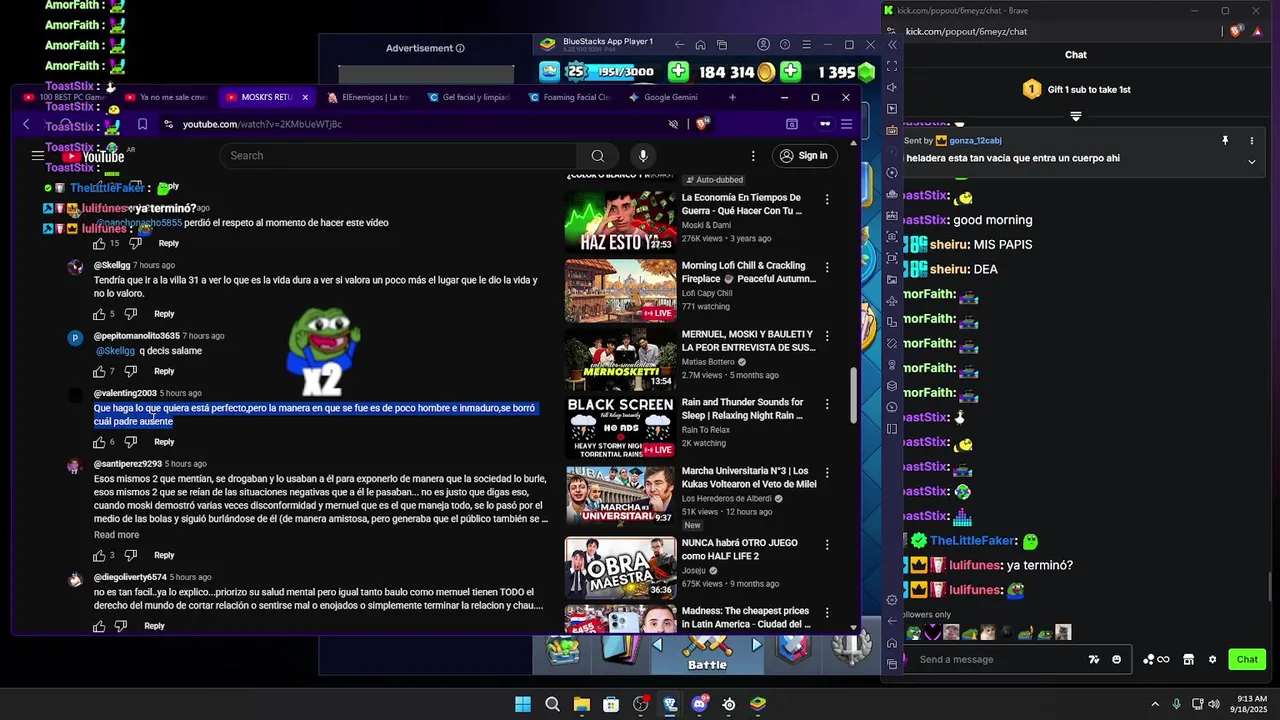Open La Economía En Tiempos De Guerra thumbnail
The width and height of the screenshot is (1280, 720).
620,221
